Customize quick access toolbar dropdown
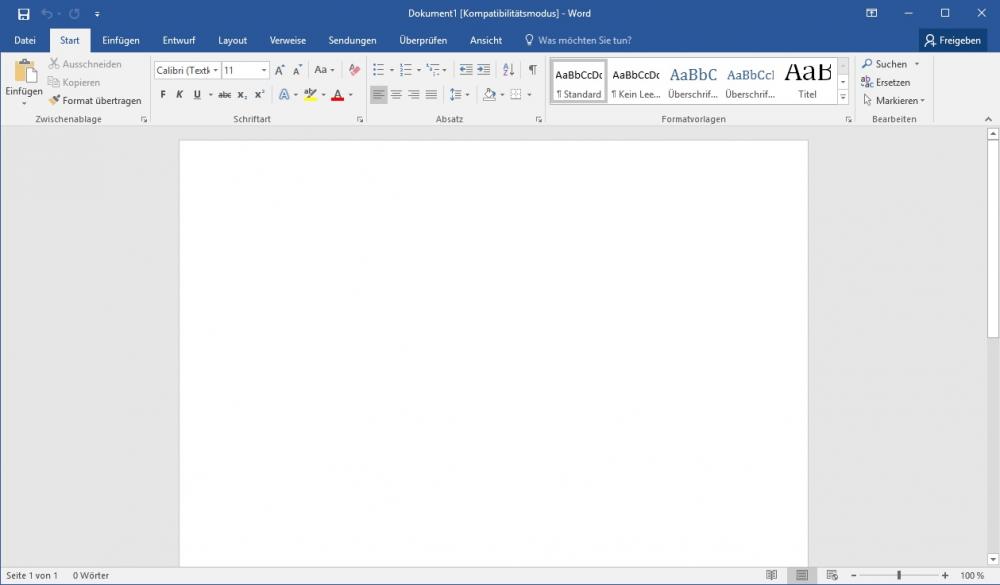This screenshot has width=1000, height=585. [x=97, y=14]
